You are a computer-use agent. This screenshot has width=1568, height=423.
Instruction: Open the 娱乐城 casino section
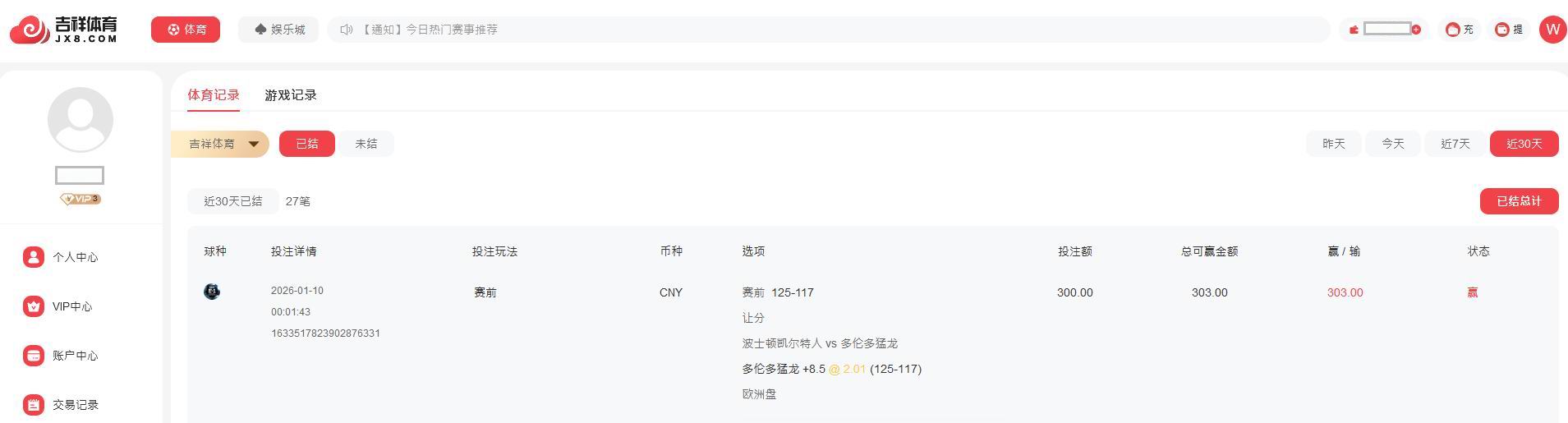pos(279,30)
